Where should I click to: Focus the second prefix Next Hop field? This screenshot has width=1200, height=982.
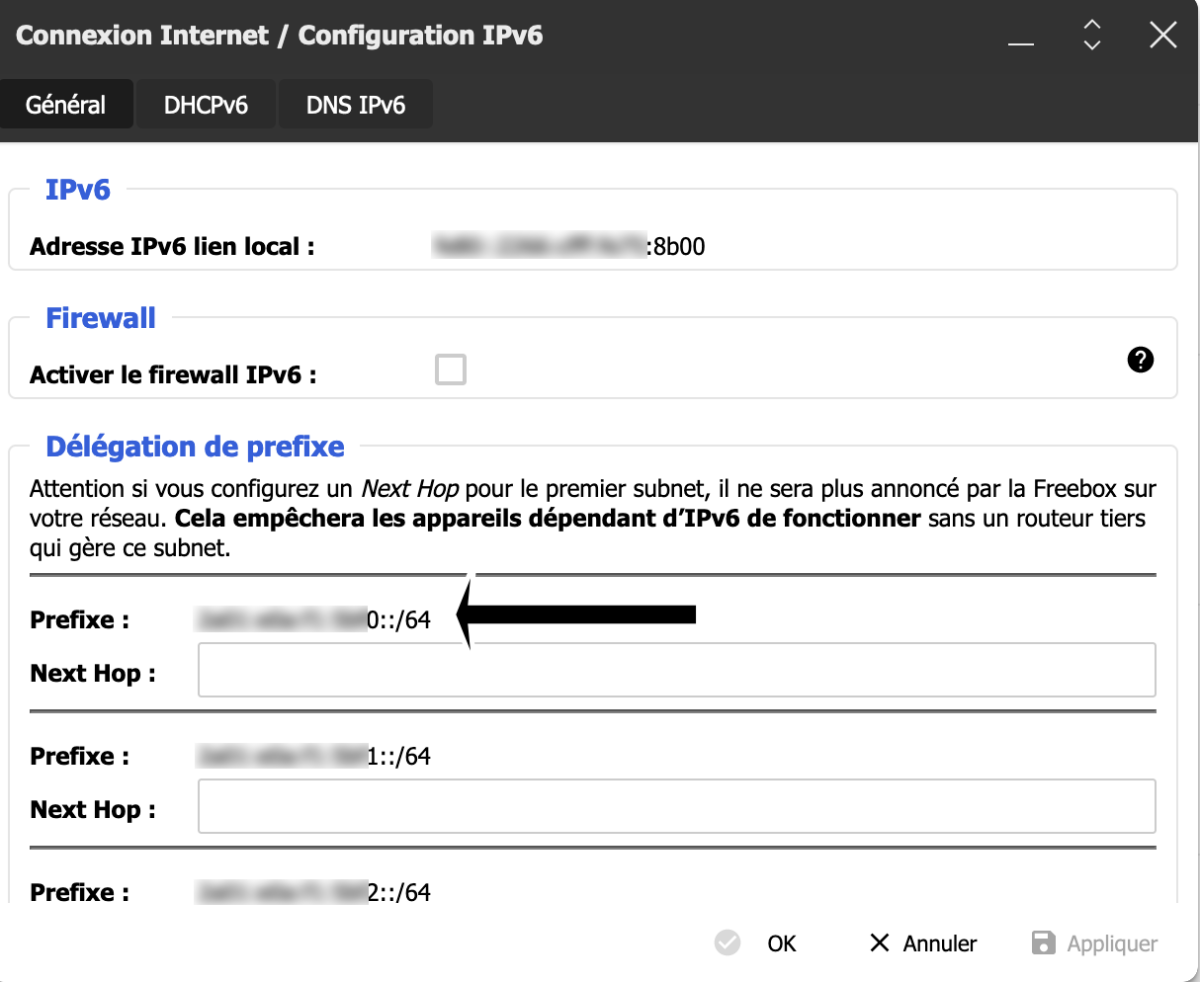(x=676, y=807)
